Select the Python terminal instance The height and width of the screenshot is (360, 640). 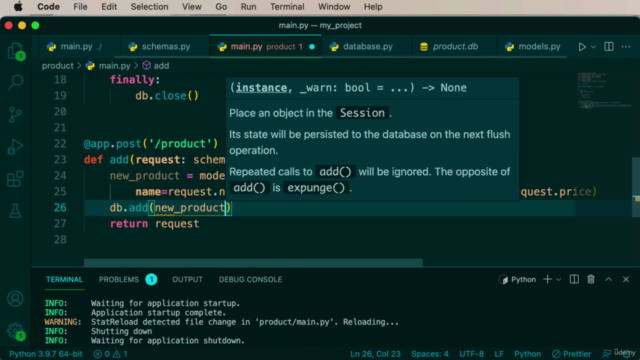click(518, 280)
